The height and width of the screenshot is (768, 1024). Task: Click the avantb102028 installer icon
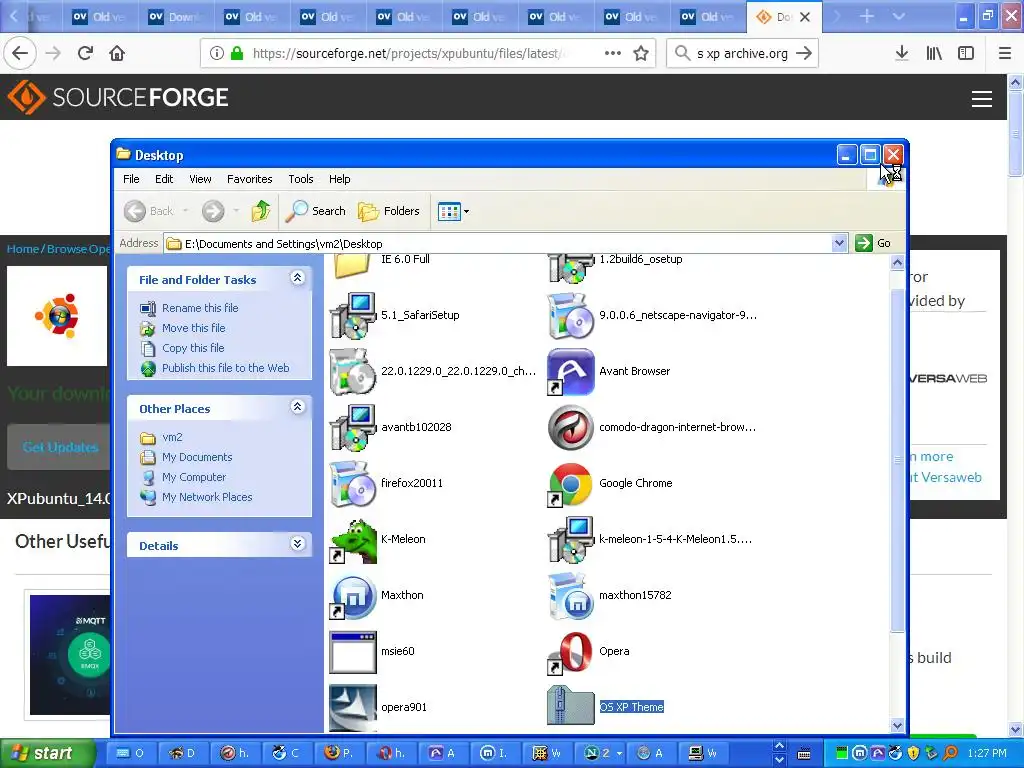353,428
